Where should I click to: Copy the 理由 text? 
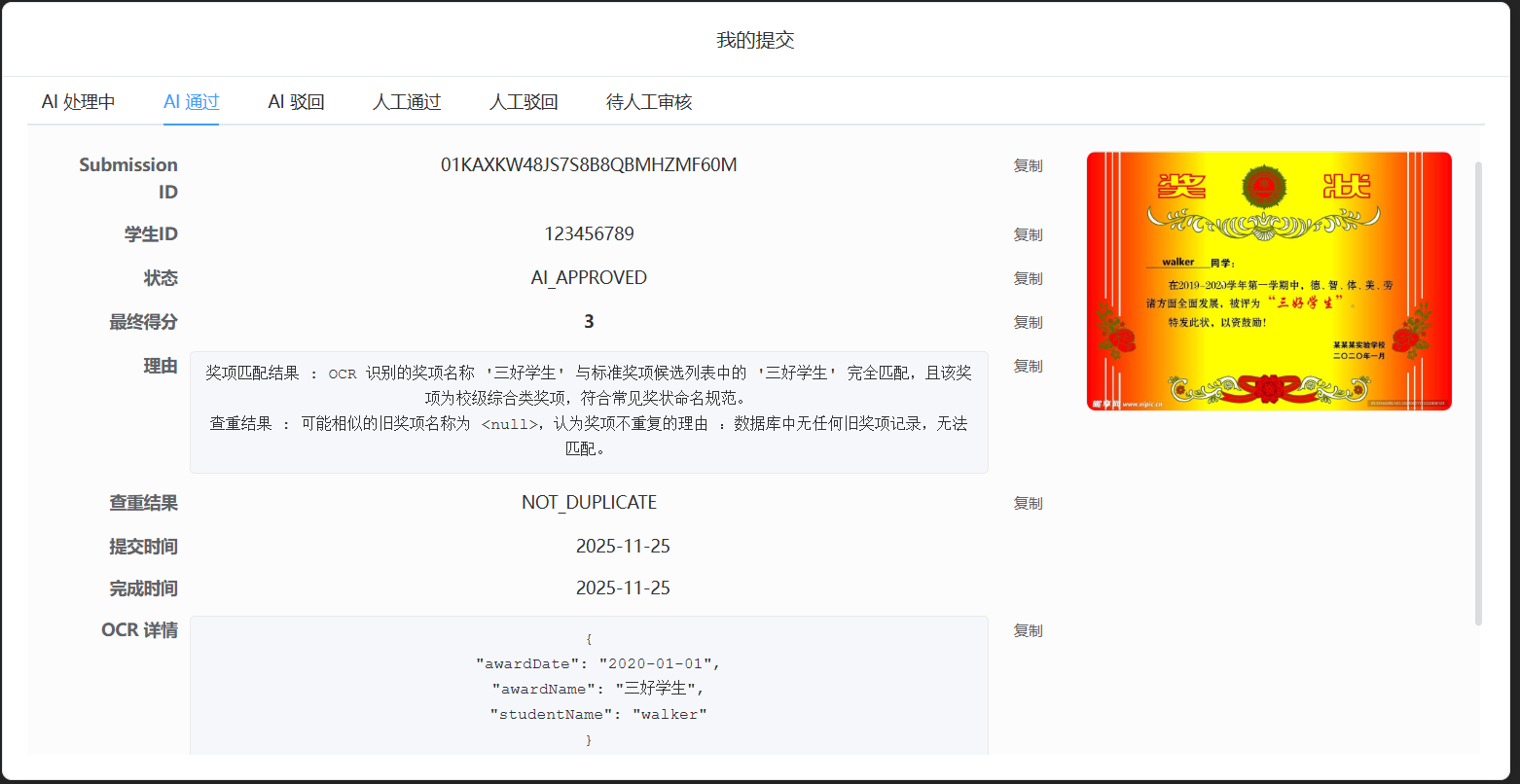[x=1028, y=367]
